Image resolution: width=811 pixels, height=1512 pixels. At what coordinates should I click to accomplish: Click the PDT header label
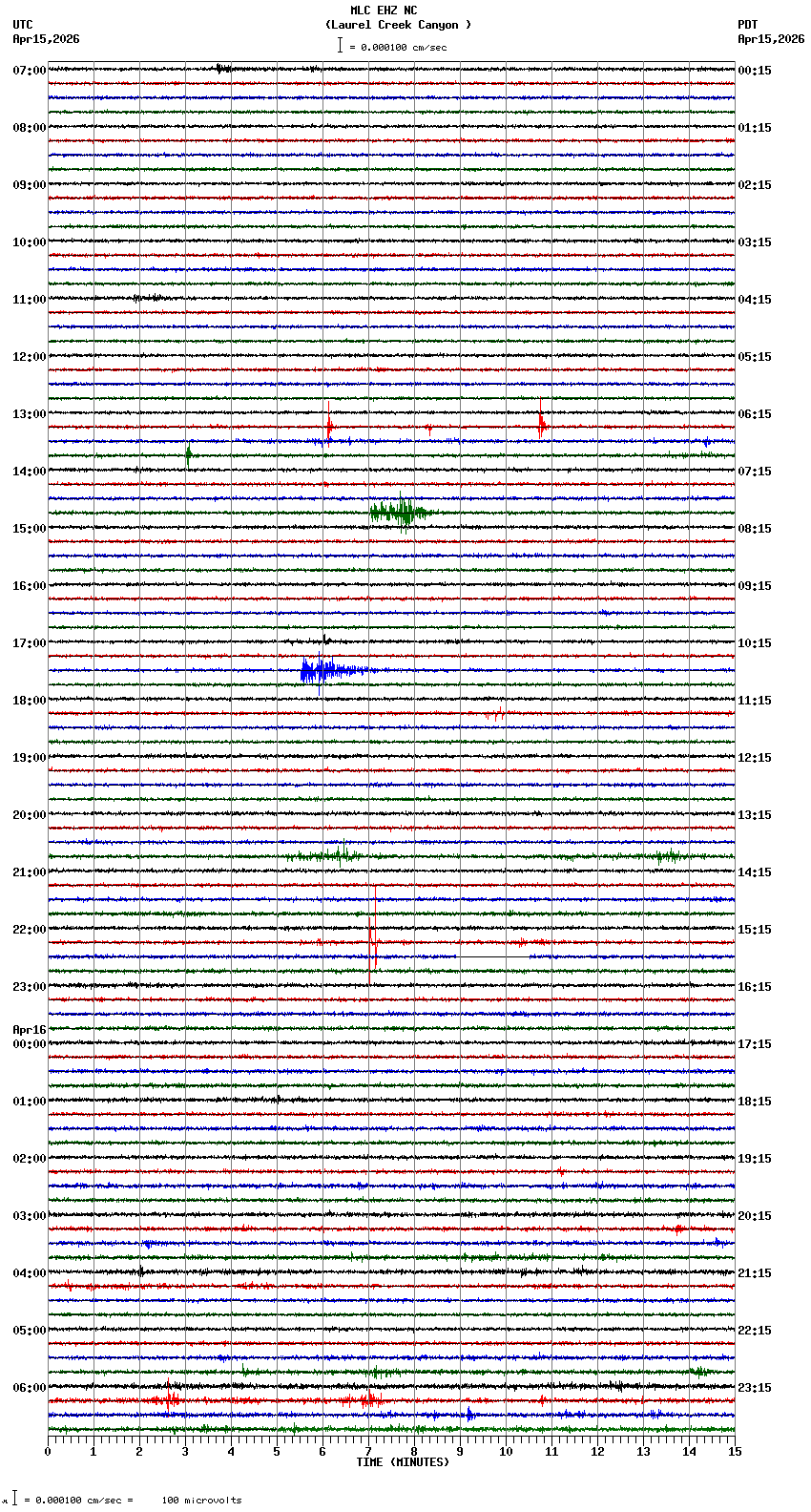[x=748, y=25]
